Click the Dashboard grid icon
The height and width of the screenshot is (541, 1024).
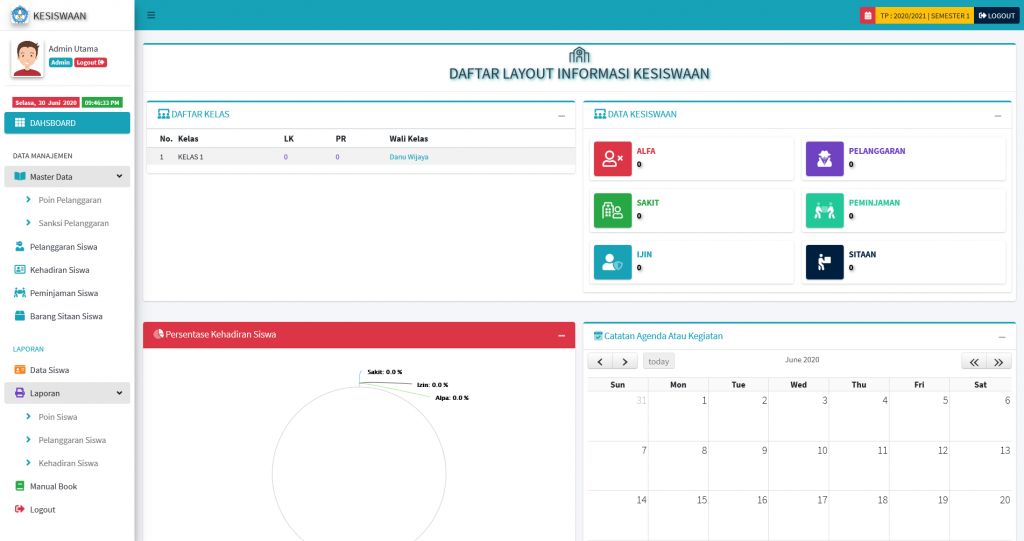click(20, 122)
